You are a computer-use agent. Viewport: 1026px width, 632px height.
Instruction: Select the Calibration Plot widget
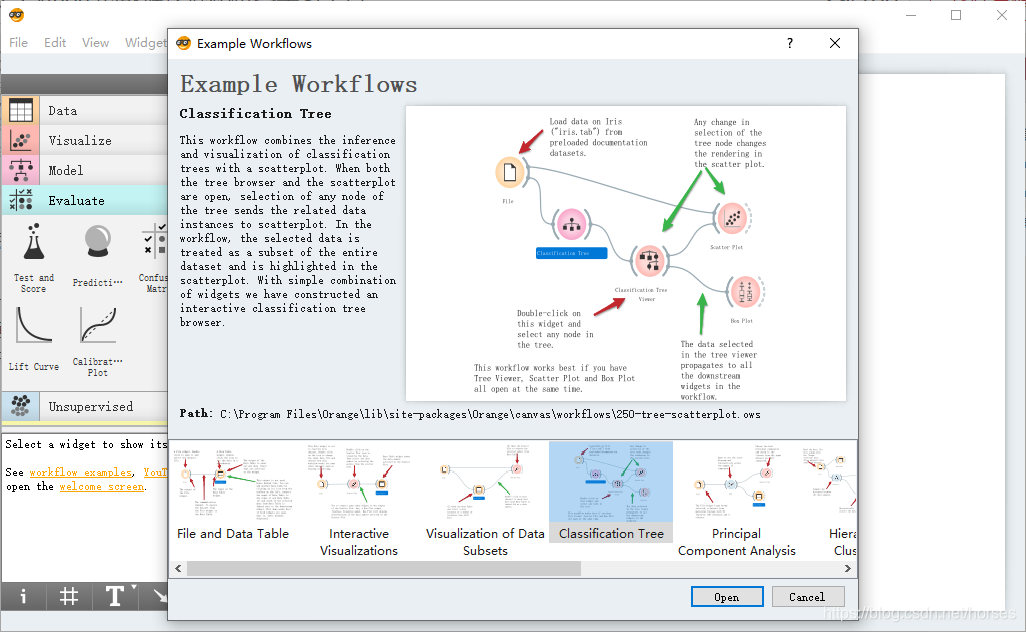[97, 342]
